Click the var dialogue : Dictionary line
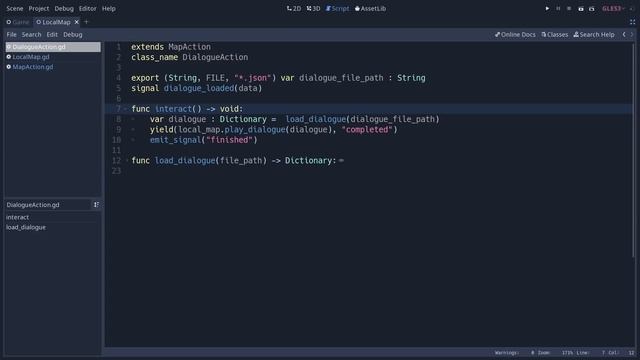 (x=294, y=119)
